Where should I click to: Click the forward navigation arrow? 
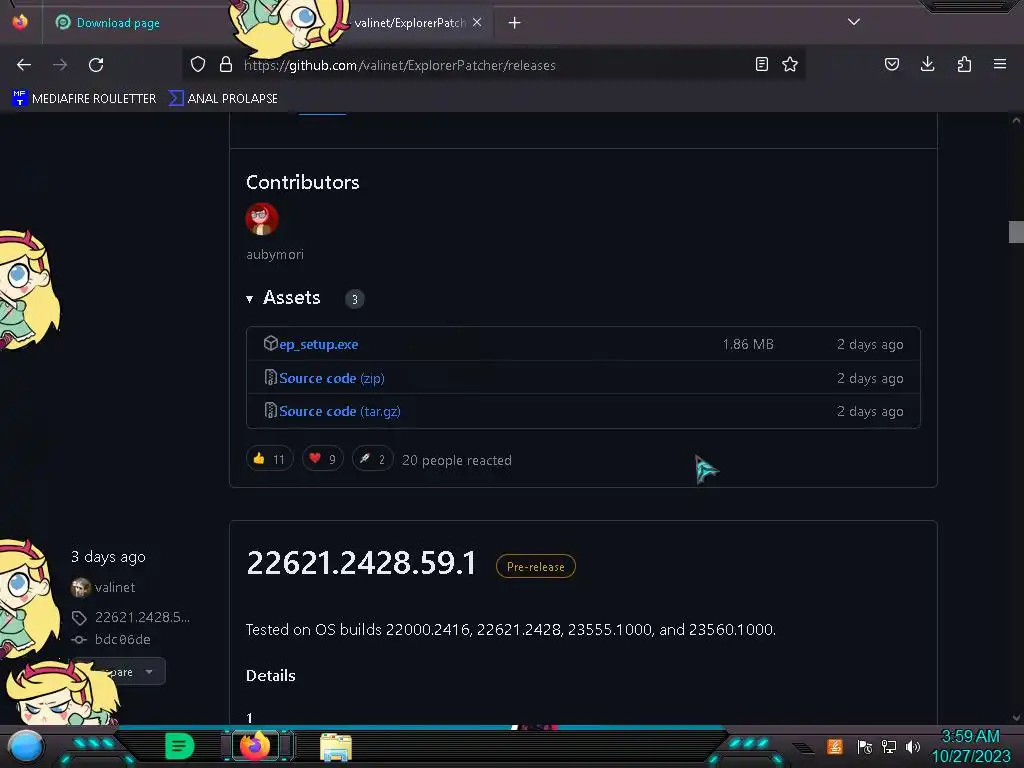point(60,65)
